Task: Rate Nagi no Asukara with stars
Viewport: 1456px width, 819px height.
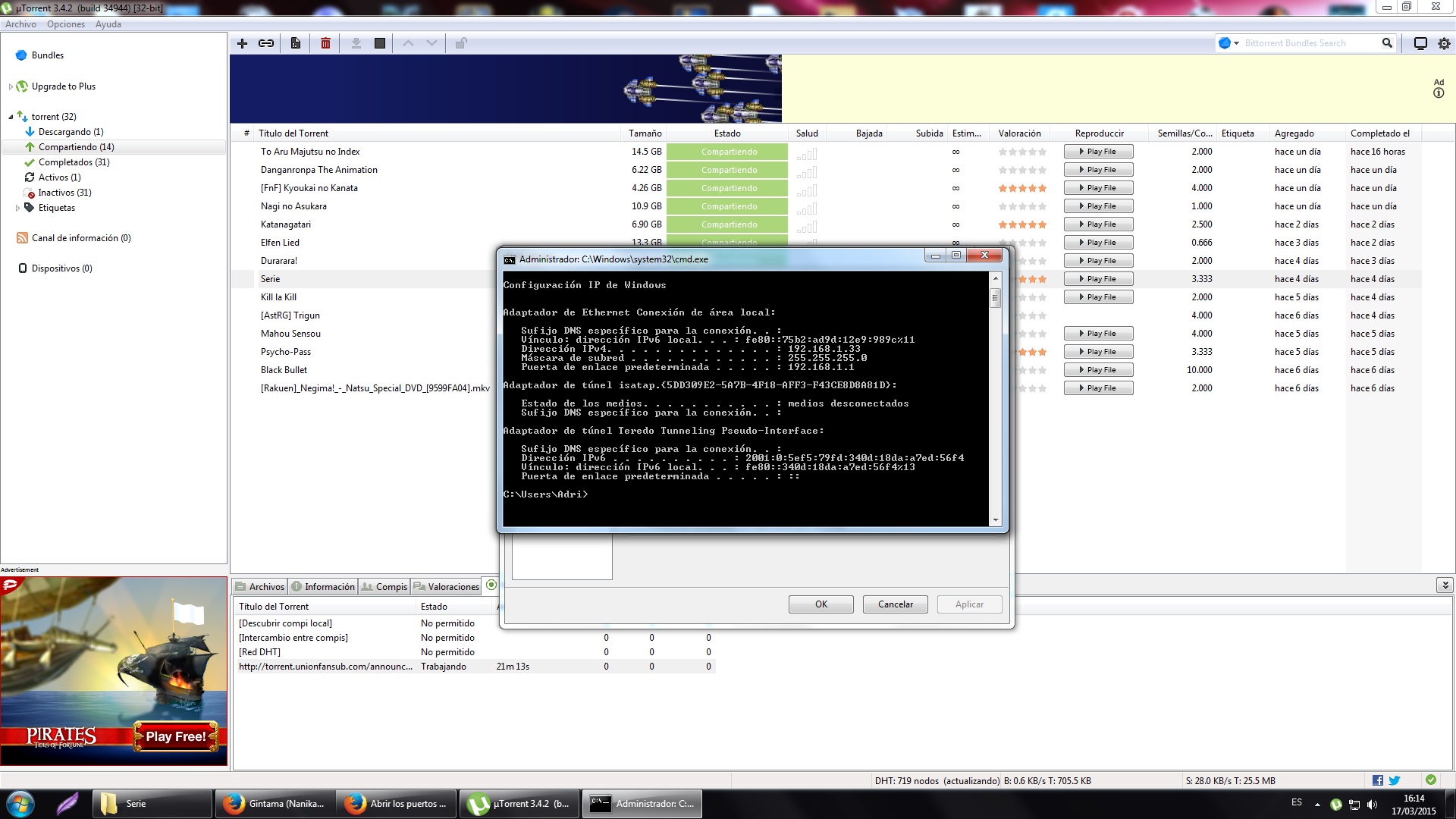Action: (1022, 206)
